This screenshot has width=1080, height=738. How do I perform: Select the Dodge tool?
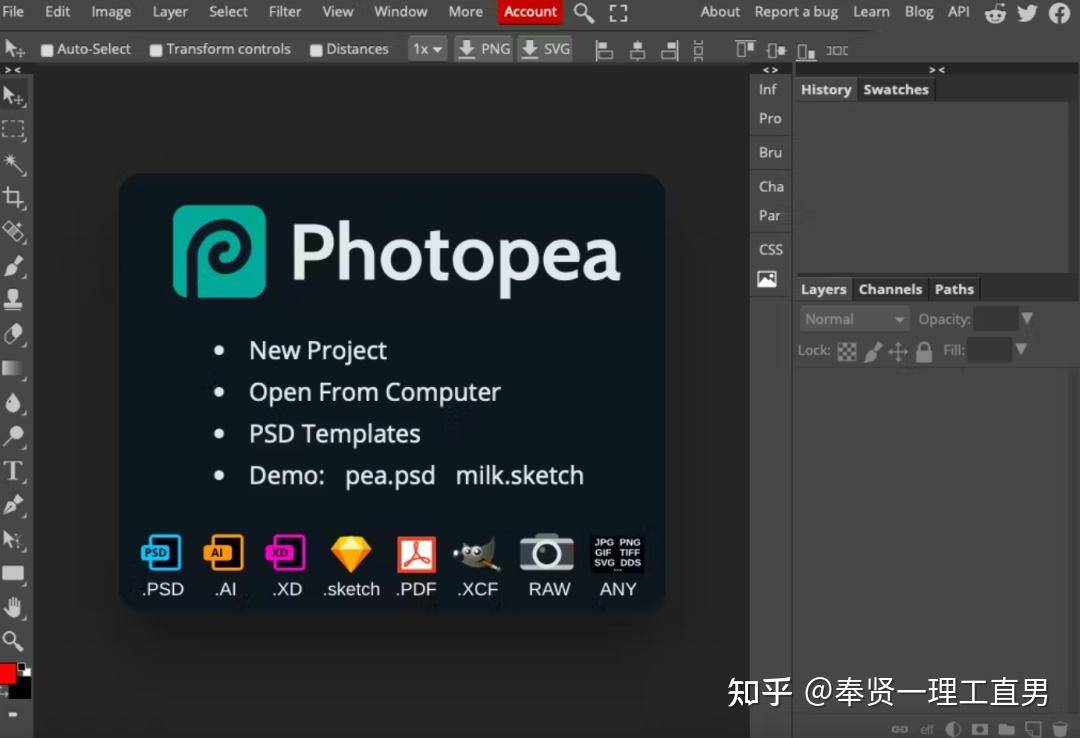point(14,436)
